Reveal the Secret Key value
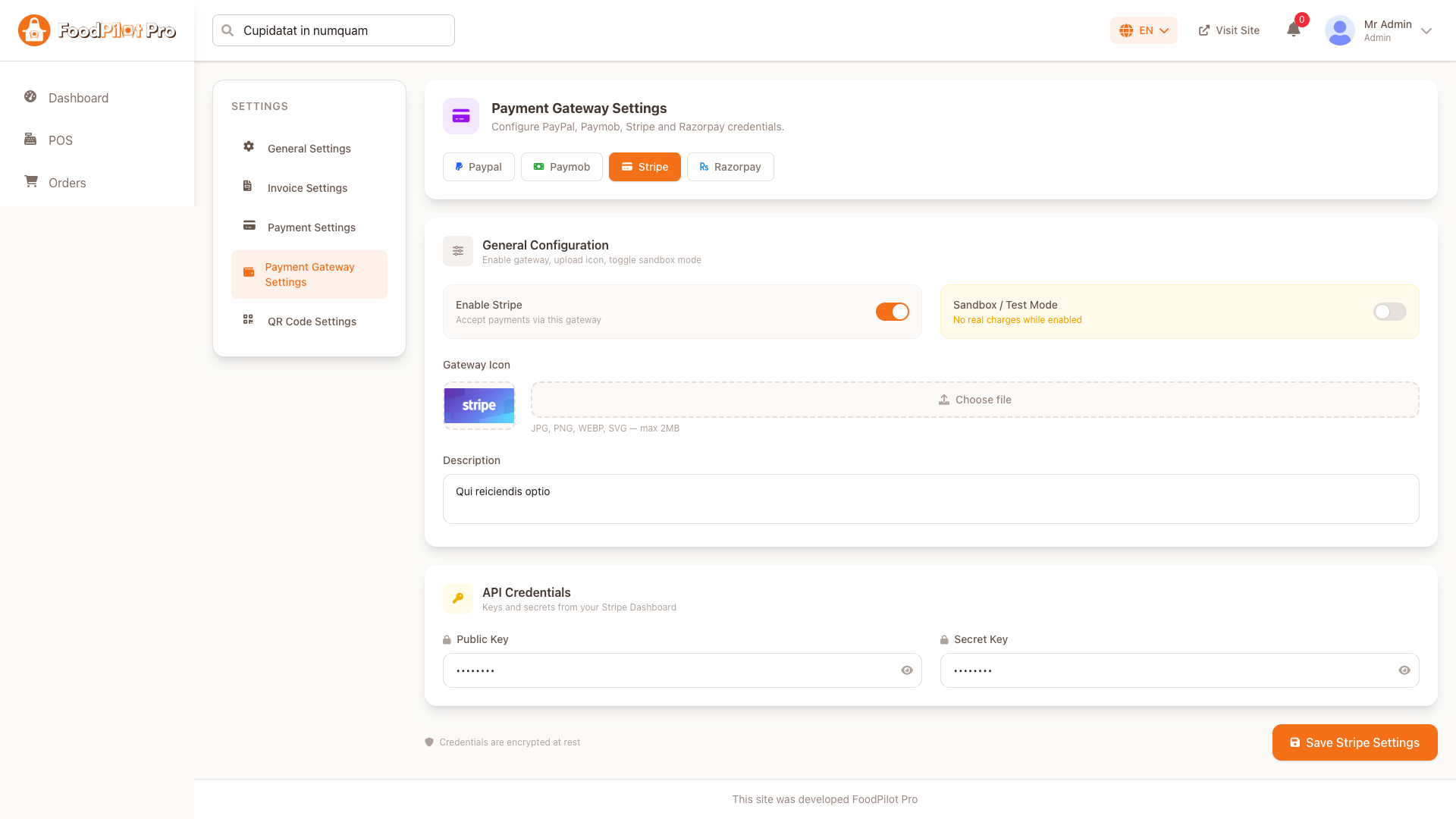 1404,670
